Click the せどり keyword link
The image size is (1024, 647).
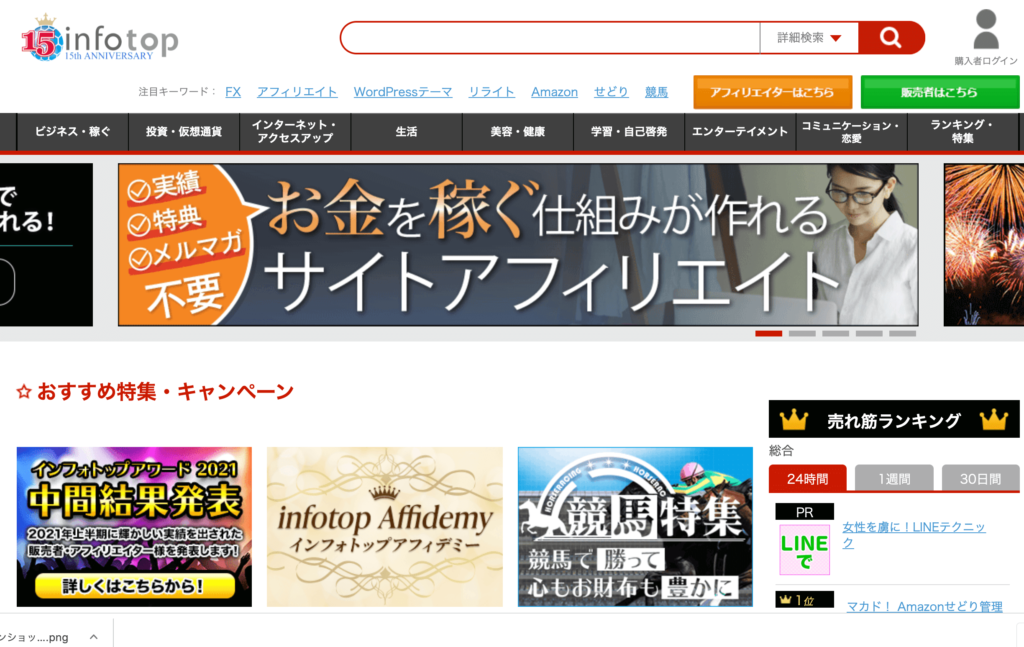click(x=611, y=92)
